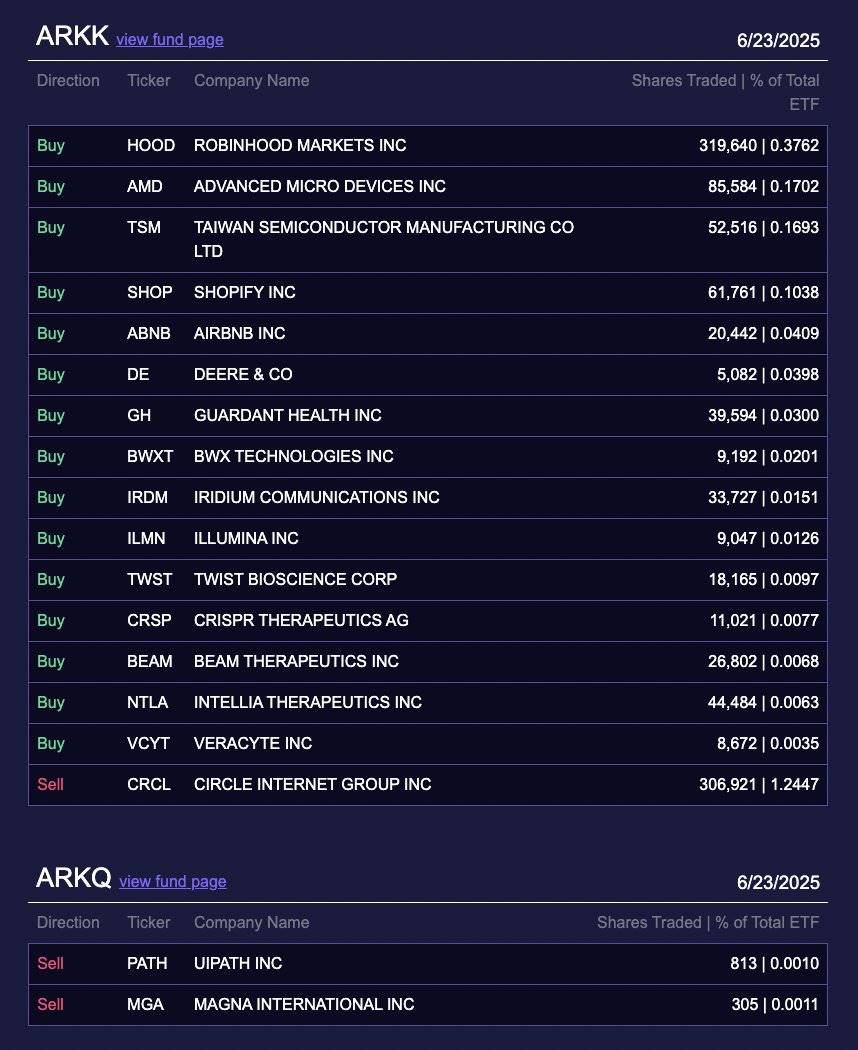
Task: Click the Direction column header in ARKK
Action: click(x=68, y=81)
